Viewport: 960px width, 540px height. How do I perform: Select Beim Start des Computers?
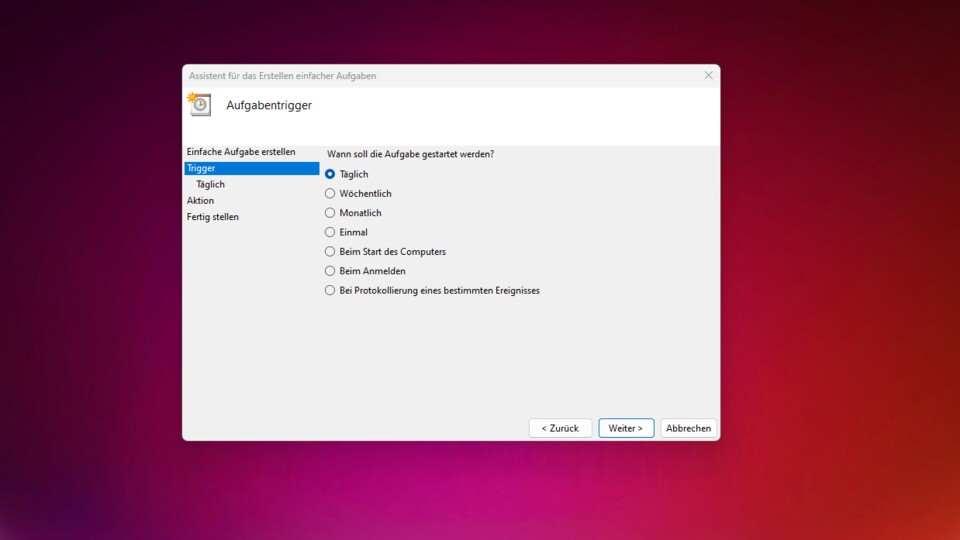coord(330,252)
